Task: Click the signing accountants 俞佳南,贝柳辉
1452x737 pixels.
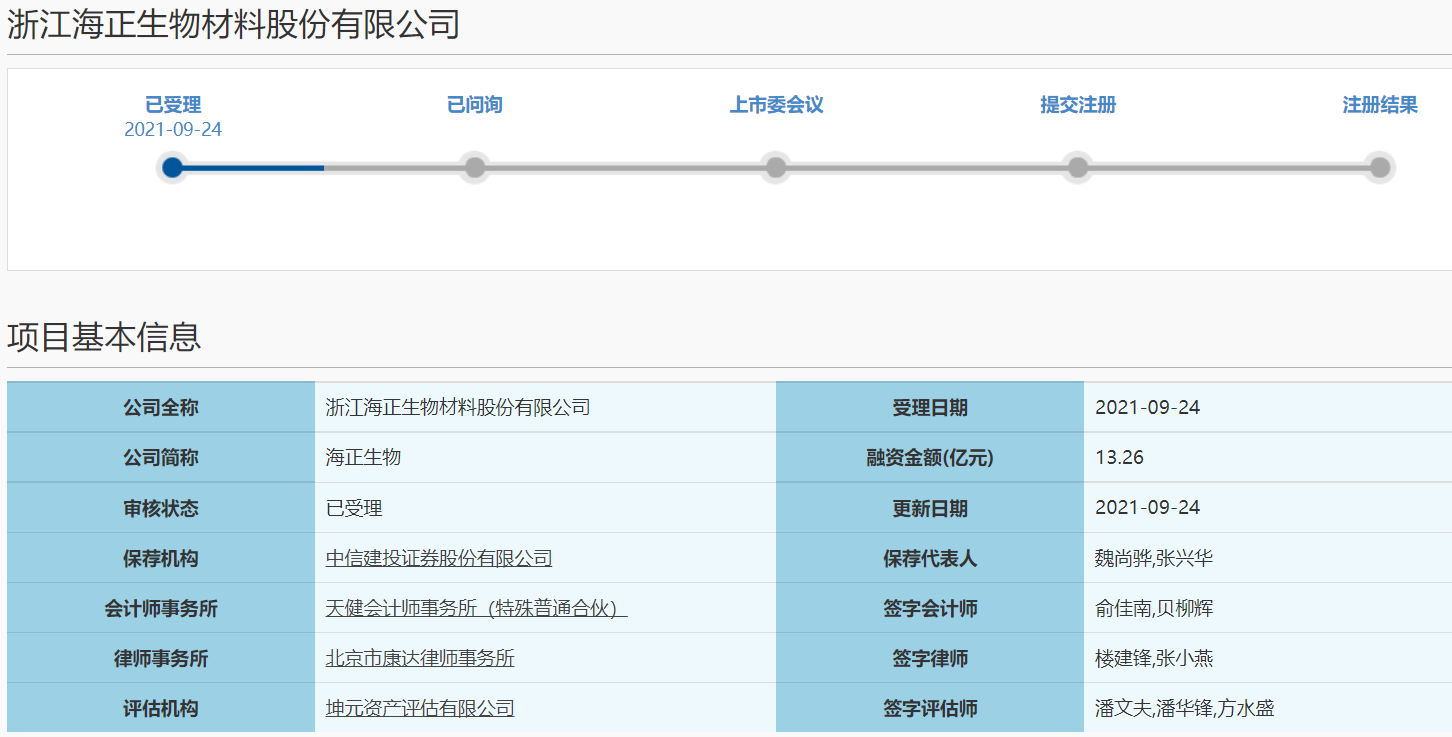Action: (1154, 608)
